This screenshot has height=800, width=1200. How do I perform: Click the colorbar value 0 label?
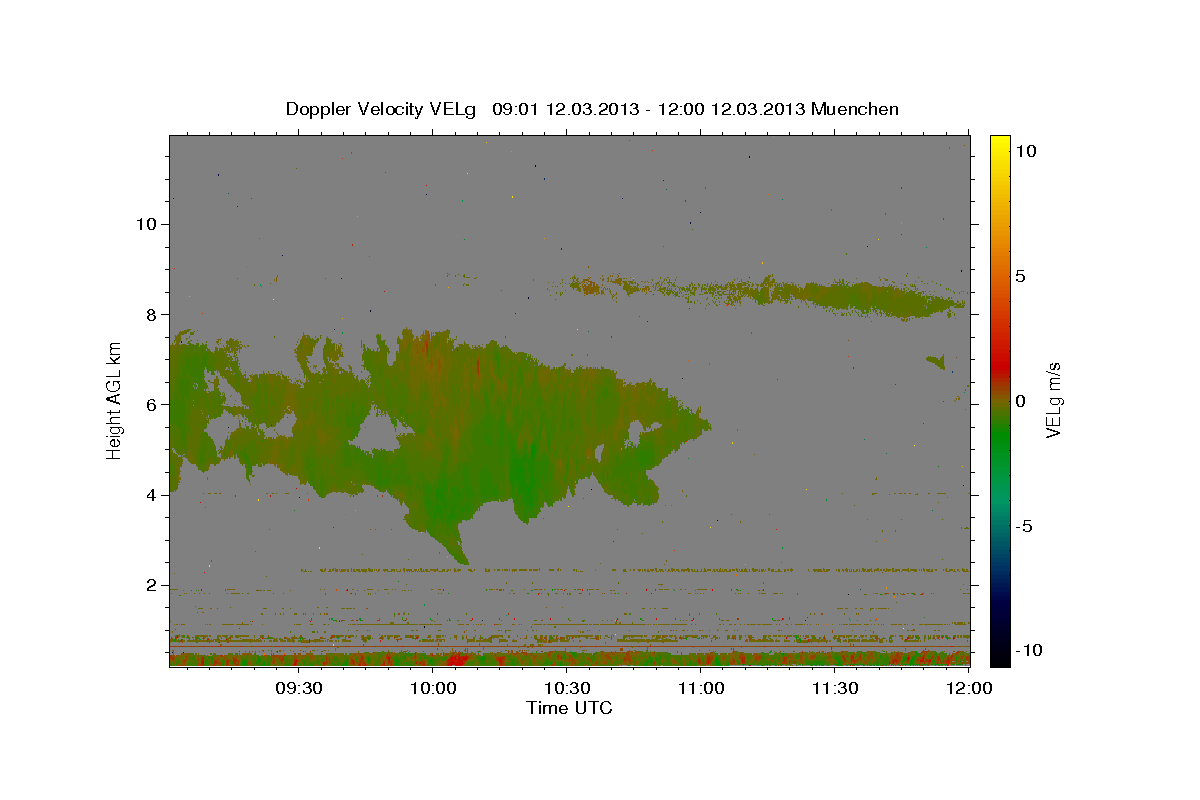[x=1020, y=401]
